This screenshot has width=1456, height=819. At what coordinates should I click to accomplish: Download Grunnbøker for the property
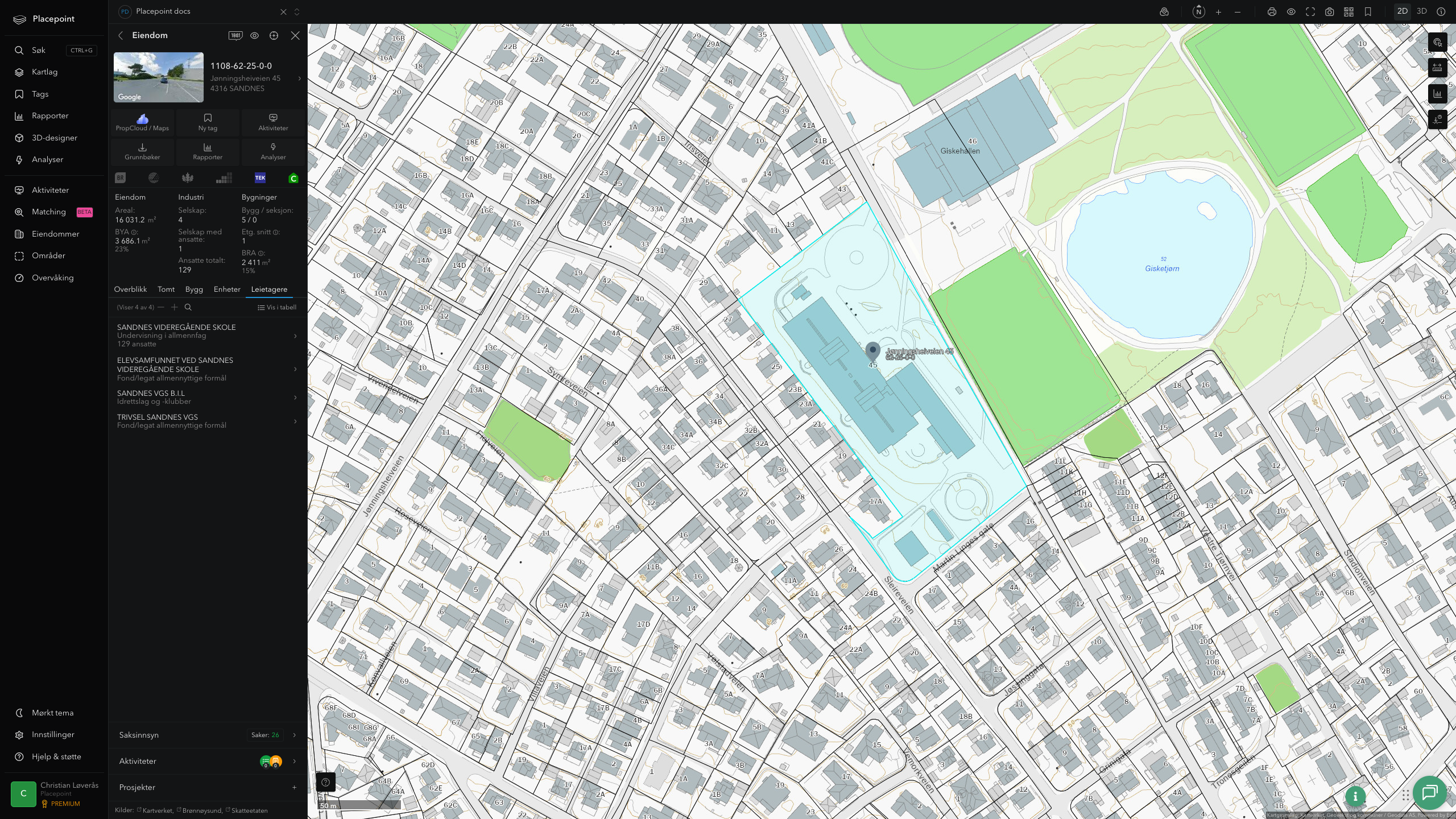click(142, 151)
